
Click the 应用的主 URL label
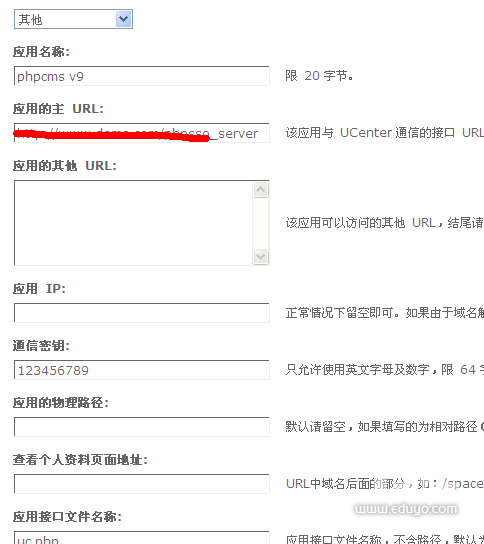coord(58,109)
